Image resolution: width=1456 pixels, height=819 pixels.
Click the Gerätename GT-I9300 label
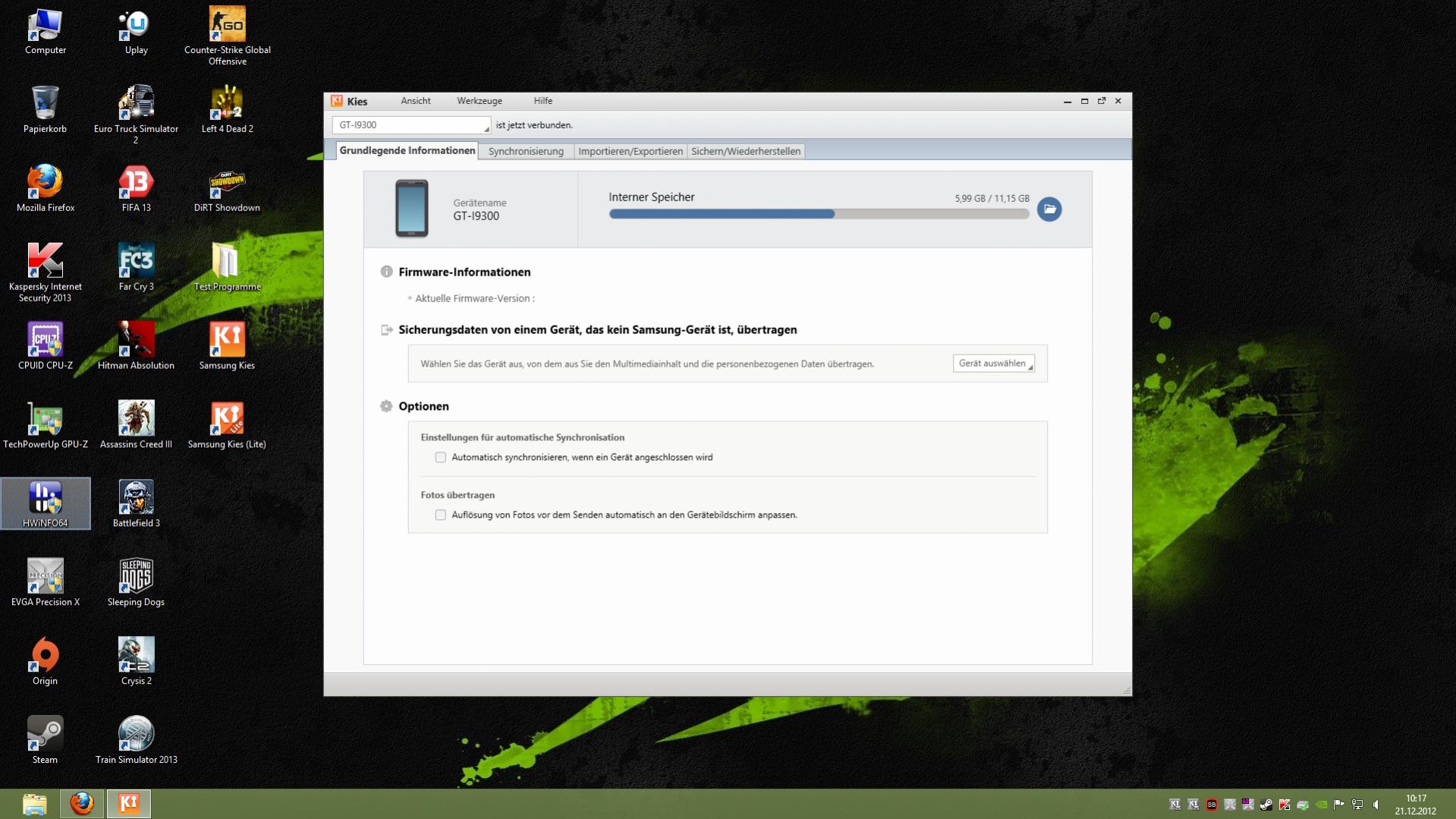pos(480,209)
